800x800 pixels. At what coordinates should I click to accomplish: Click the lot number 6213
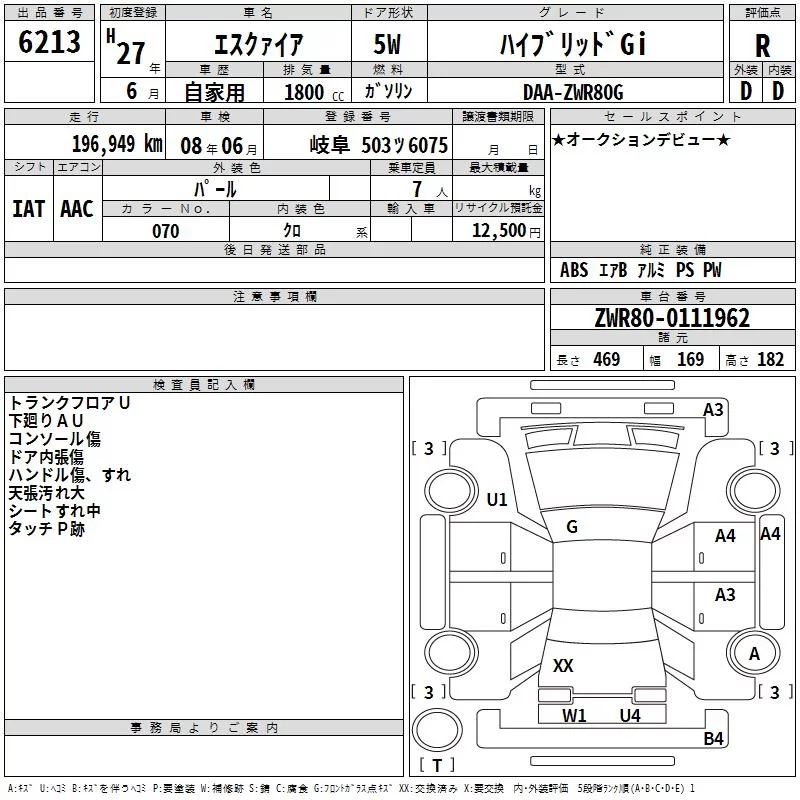click(49, 42)
